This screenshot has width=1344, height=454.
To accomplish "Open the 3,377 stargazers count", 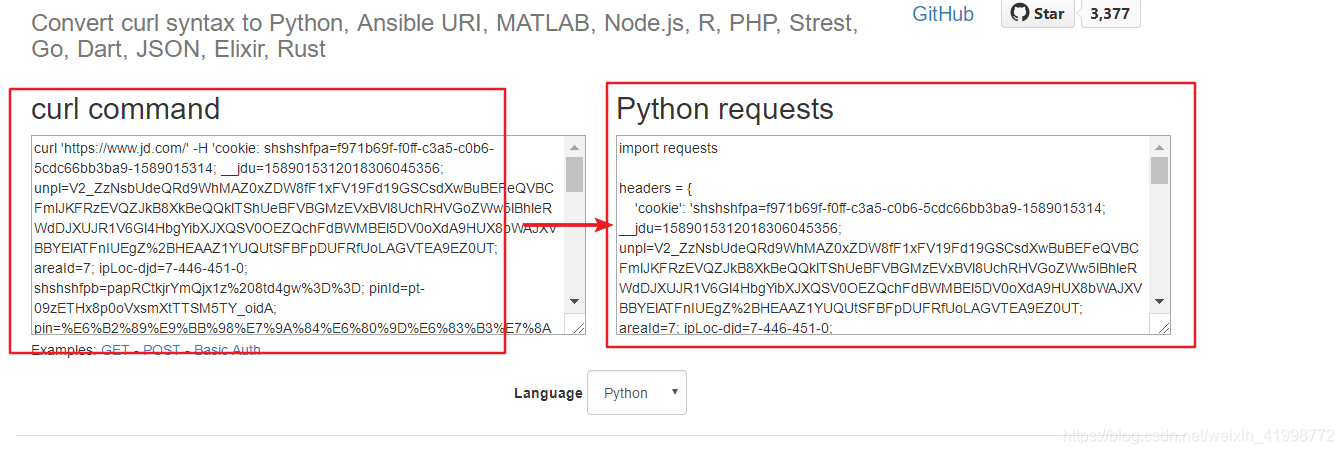I will tap(1111, 13).
